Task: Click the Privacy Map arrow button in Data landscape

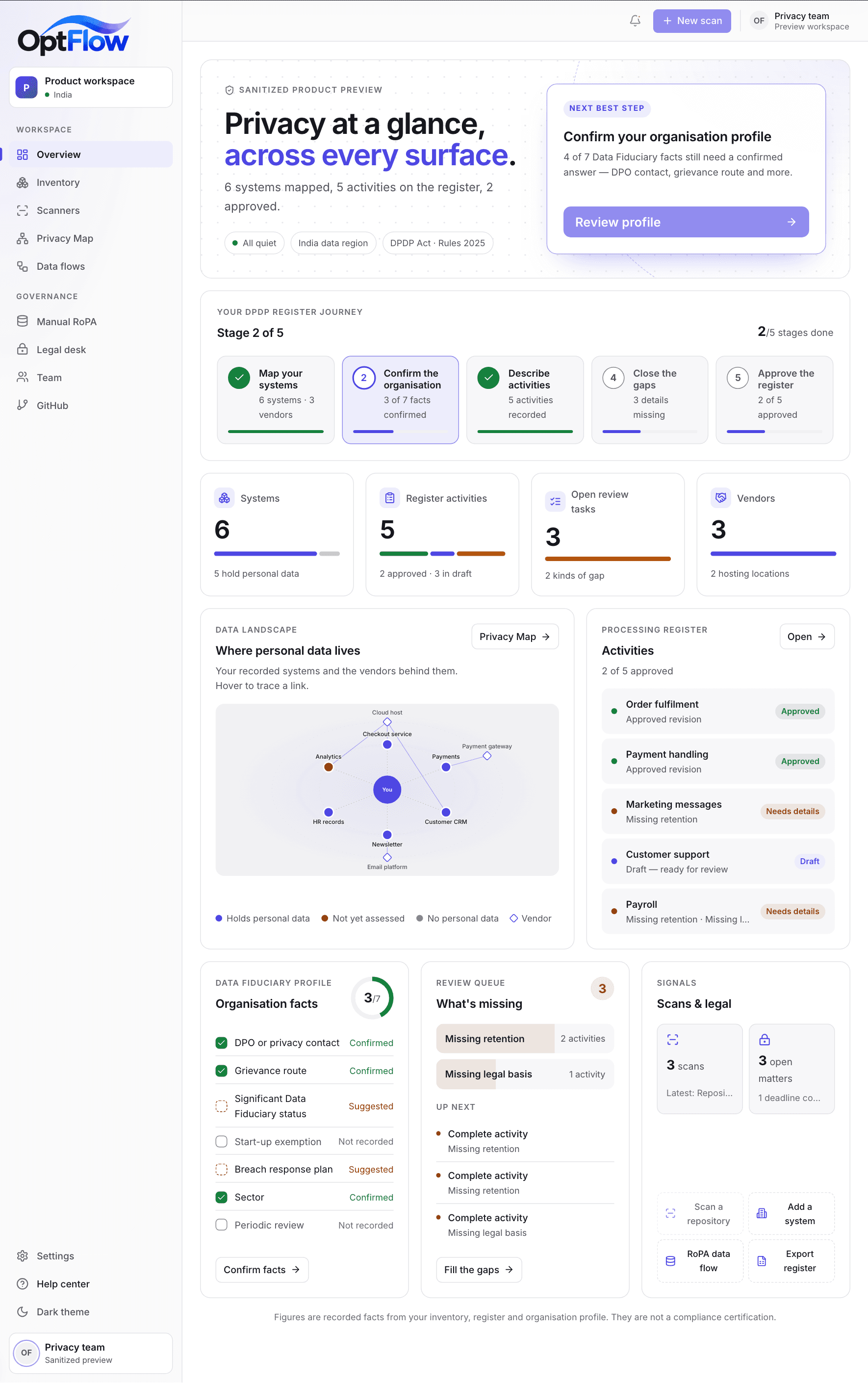Action: pos(515,637)
